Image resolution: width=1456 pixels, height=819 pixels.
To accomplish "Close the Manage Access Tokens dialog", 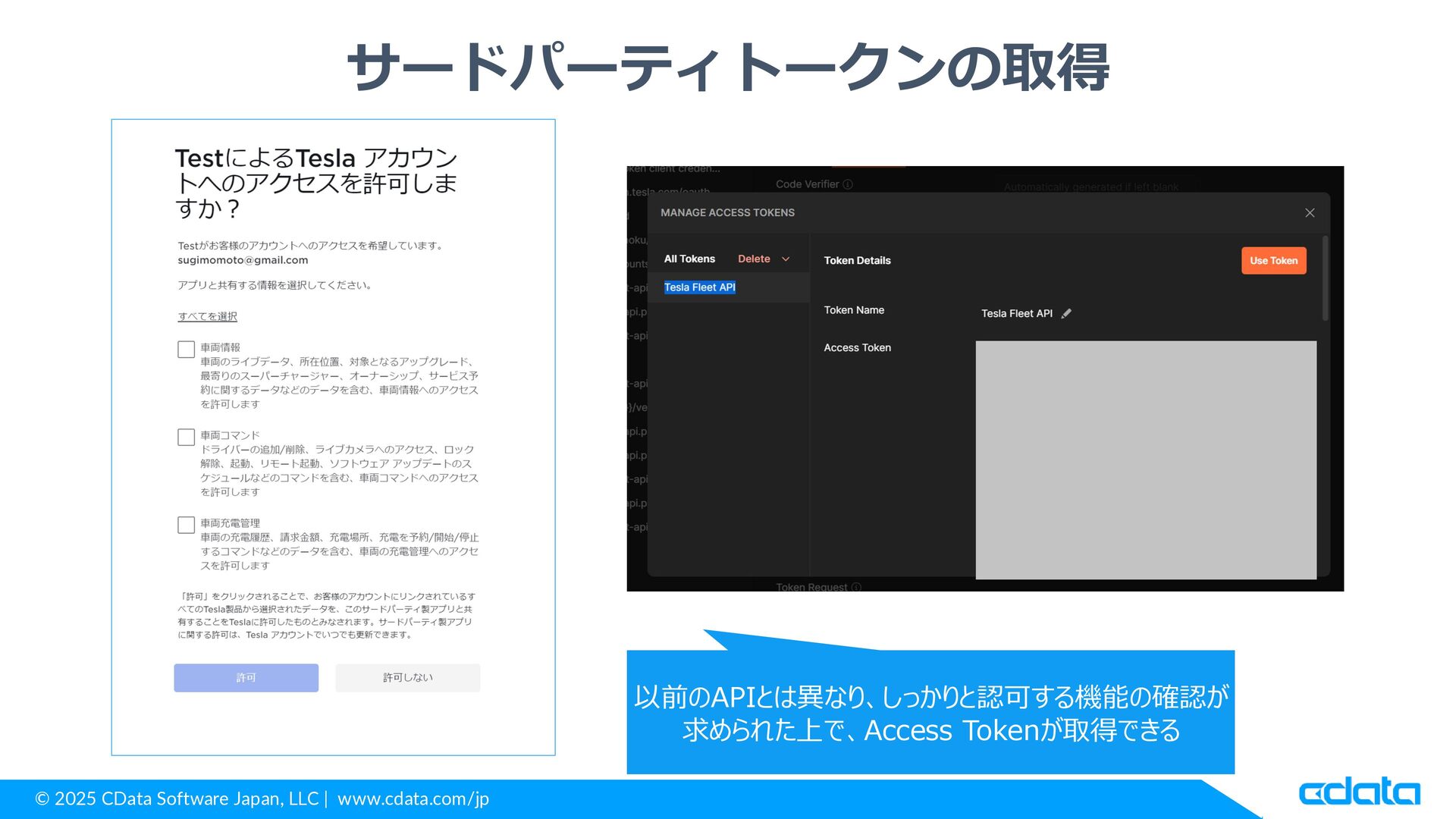I will [1310, 213].
